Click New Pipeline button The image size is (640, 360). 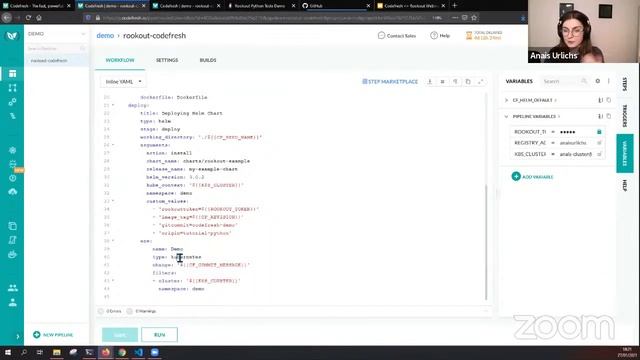(53, 335)
